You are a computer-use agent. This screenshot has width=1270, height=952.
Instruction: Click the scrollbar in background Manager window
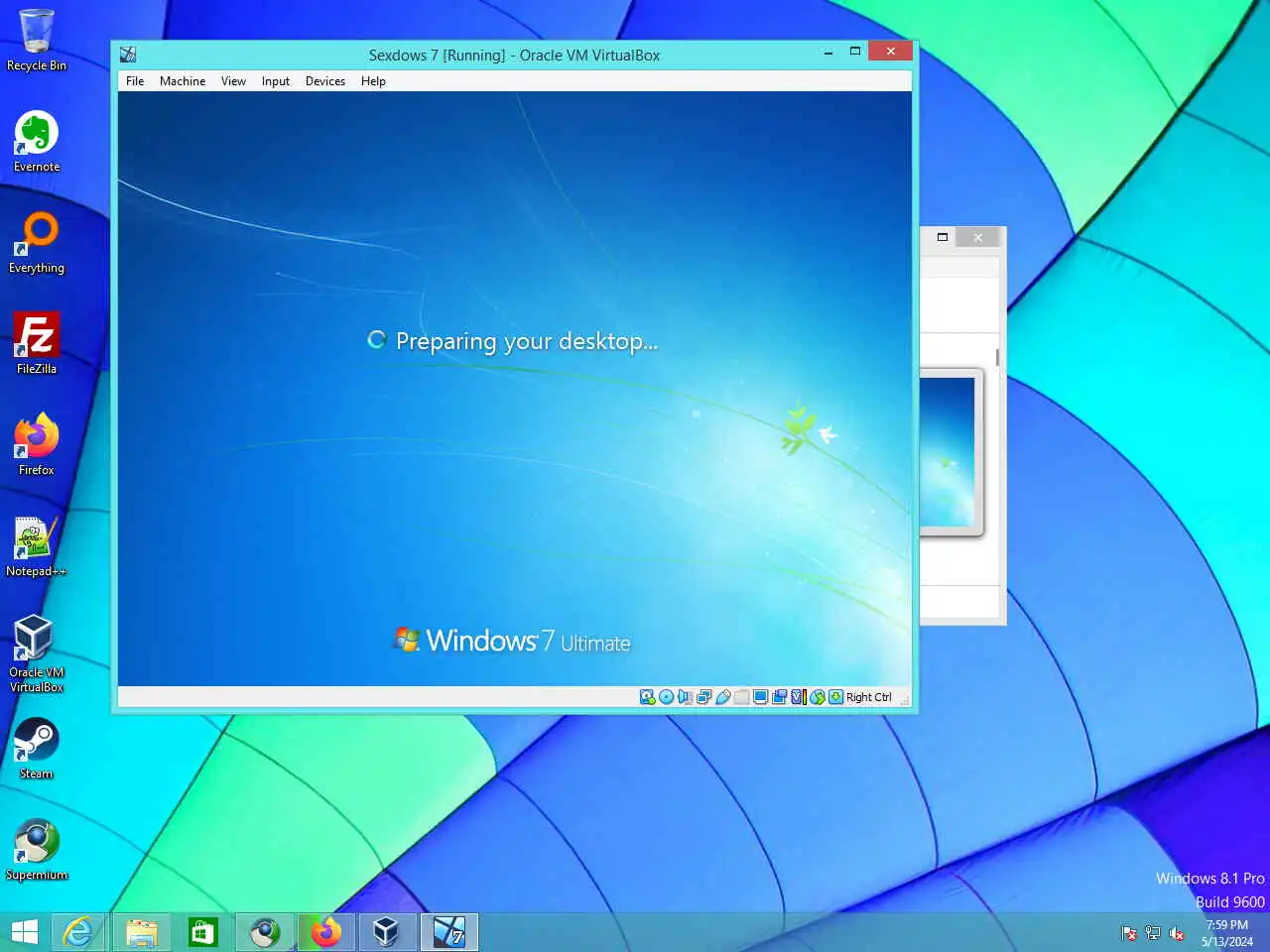point(997,357)
